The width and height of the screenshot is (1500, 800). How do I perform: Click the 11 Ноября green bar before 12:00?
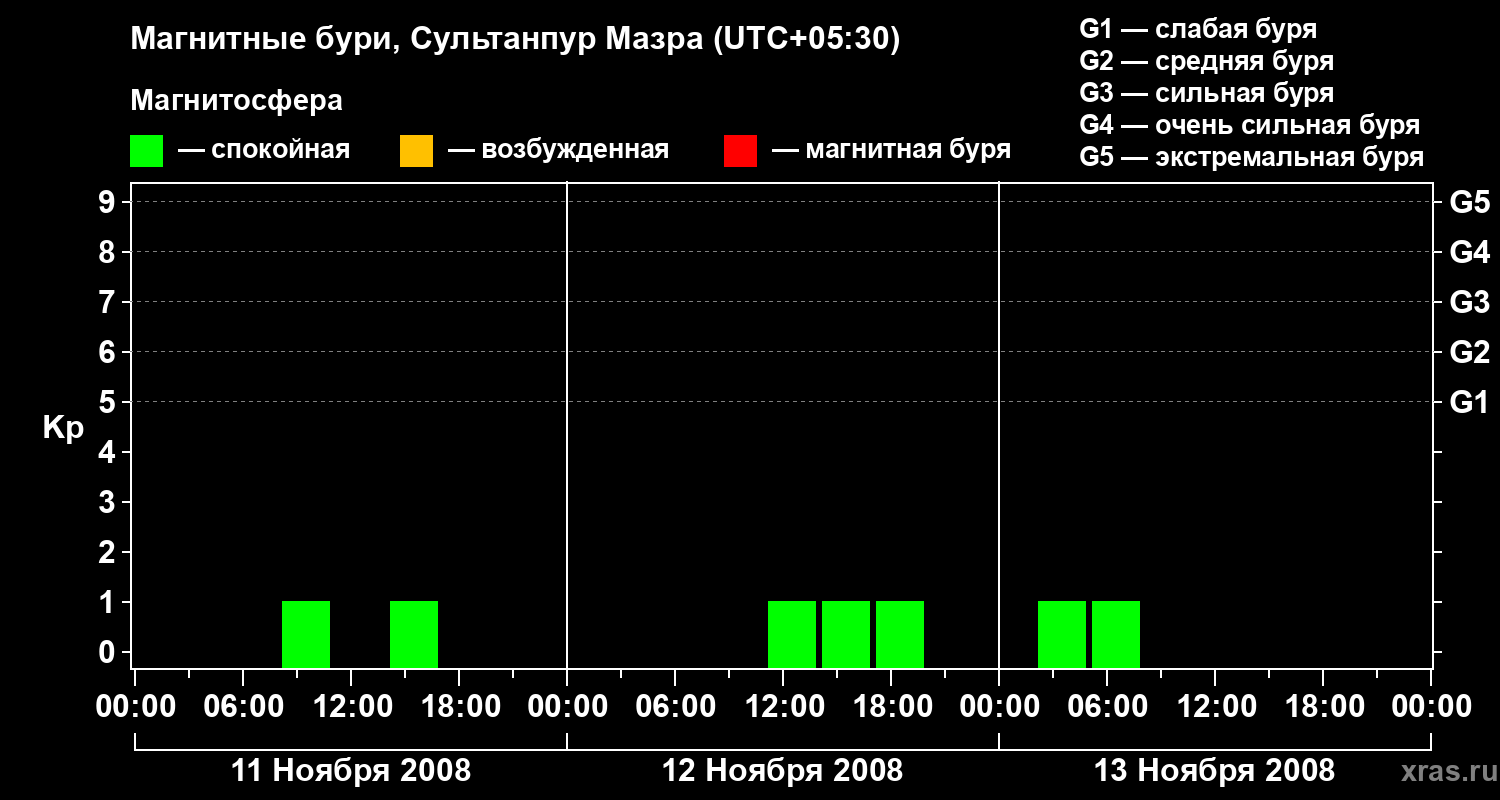click(306, 634)
